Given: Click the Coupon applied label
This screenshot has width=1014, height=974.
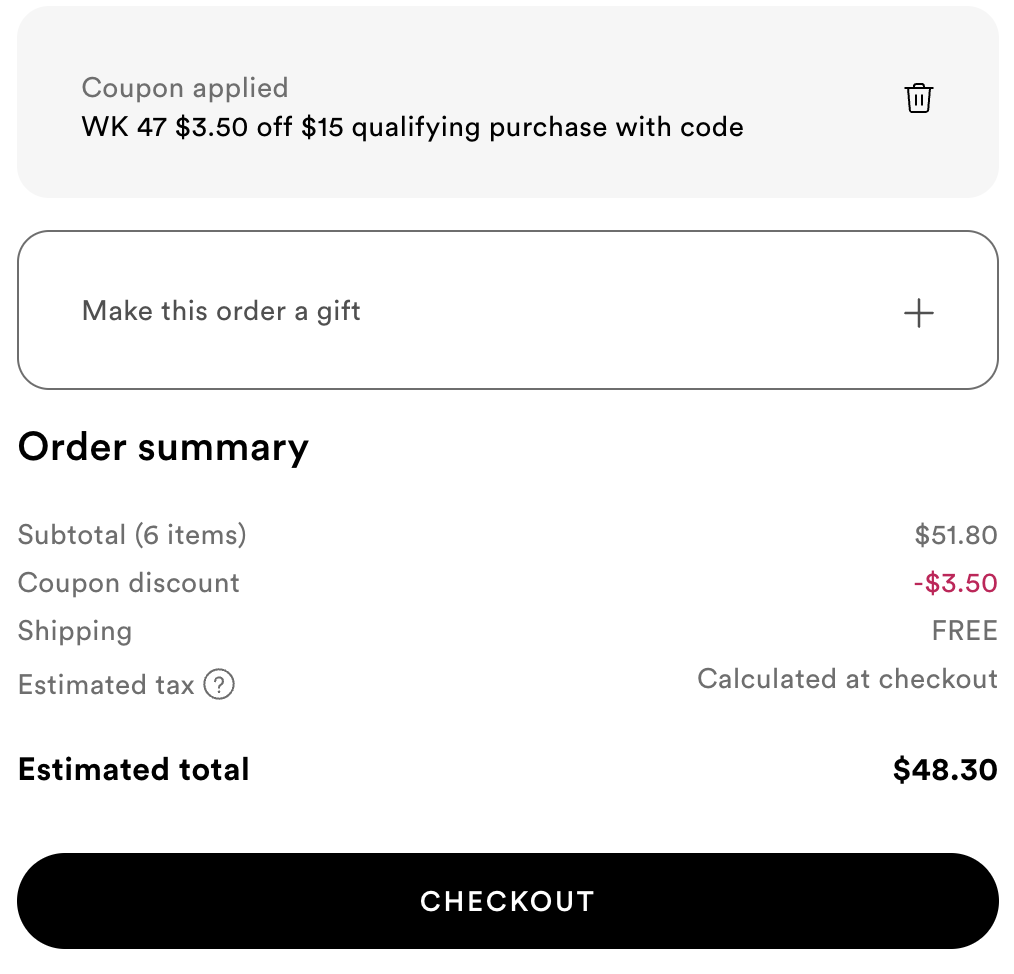Looking at the screenshot, I should [185, 88].
